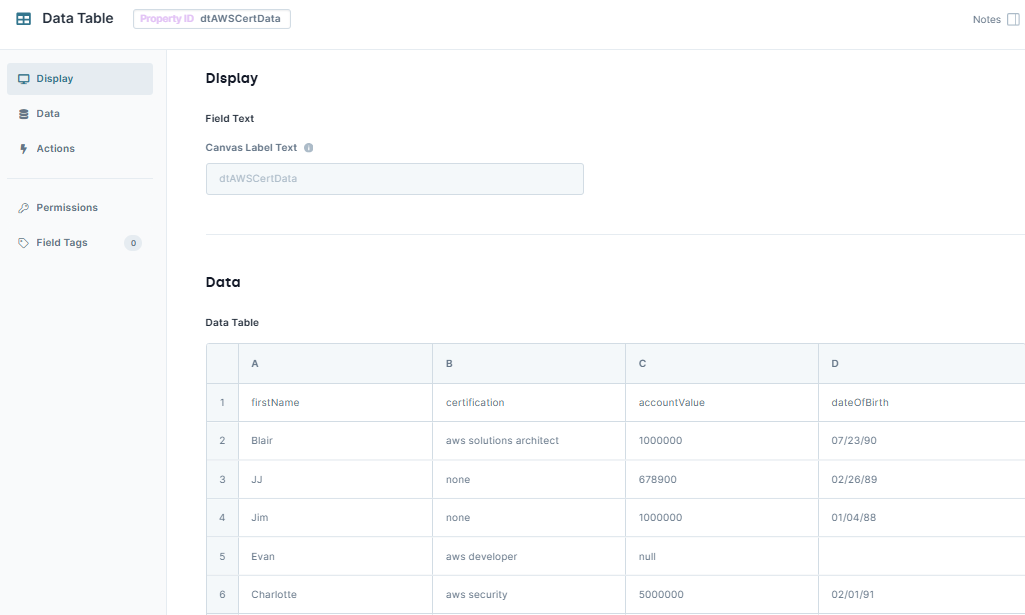This screenshot has width=1025, height=615.
Task: Select the monitor icon beside Display
Action: pos(22,78)
